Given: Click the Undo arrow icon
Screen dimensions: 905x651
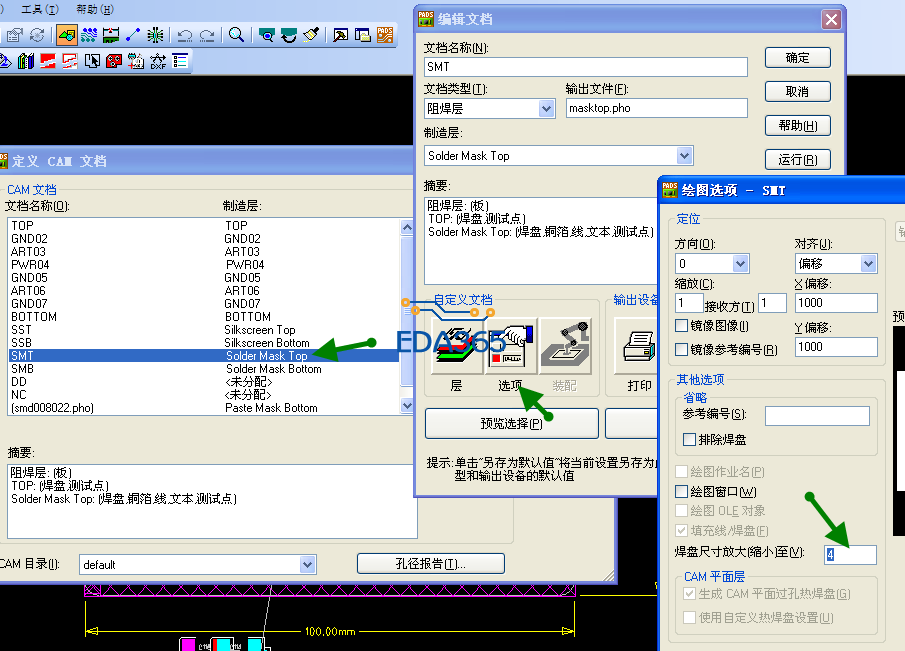Looking at the screenshot, I should point(185,36).
